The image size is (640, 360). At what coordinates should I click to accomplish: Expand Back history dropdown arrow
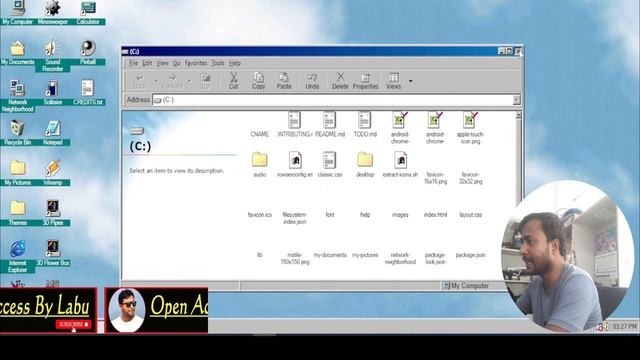156,81
